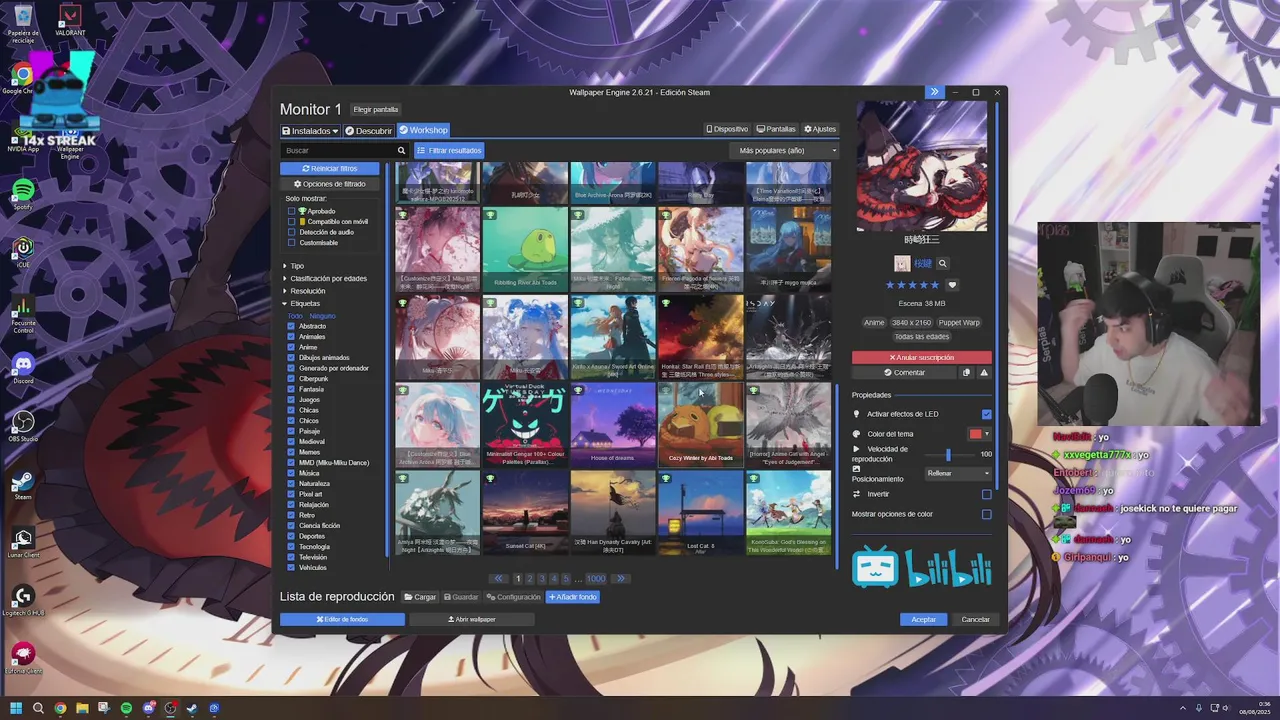Toggle Activar efectos de LED checkbox
1280x720 pixels.
click(x=987, y=414)
